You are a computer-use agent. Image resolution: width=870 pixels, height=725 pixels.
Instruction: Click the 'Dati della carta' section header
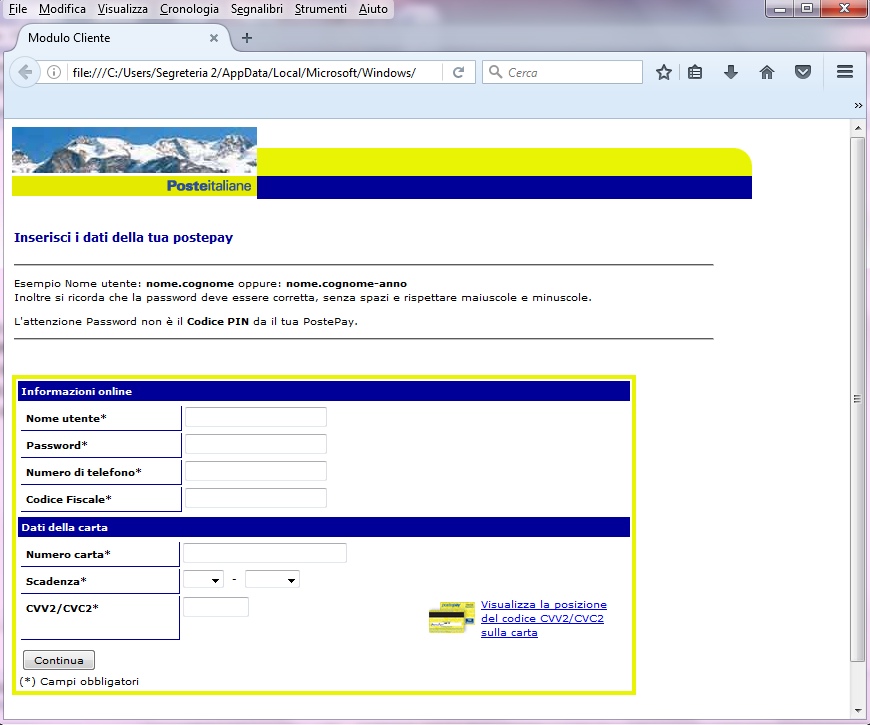pos(324,527)
